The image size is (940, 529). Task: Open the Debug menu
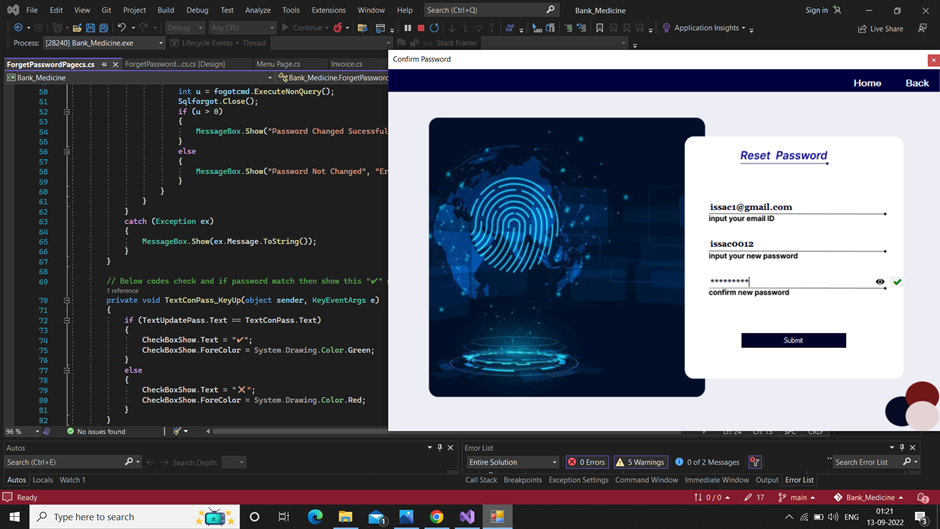197,10
